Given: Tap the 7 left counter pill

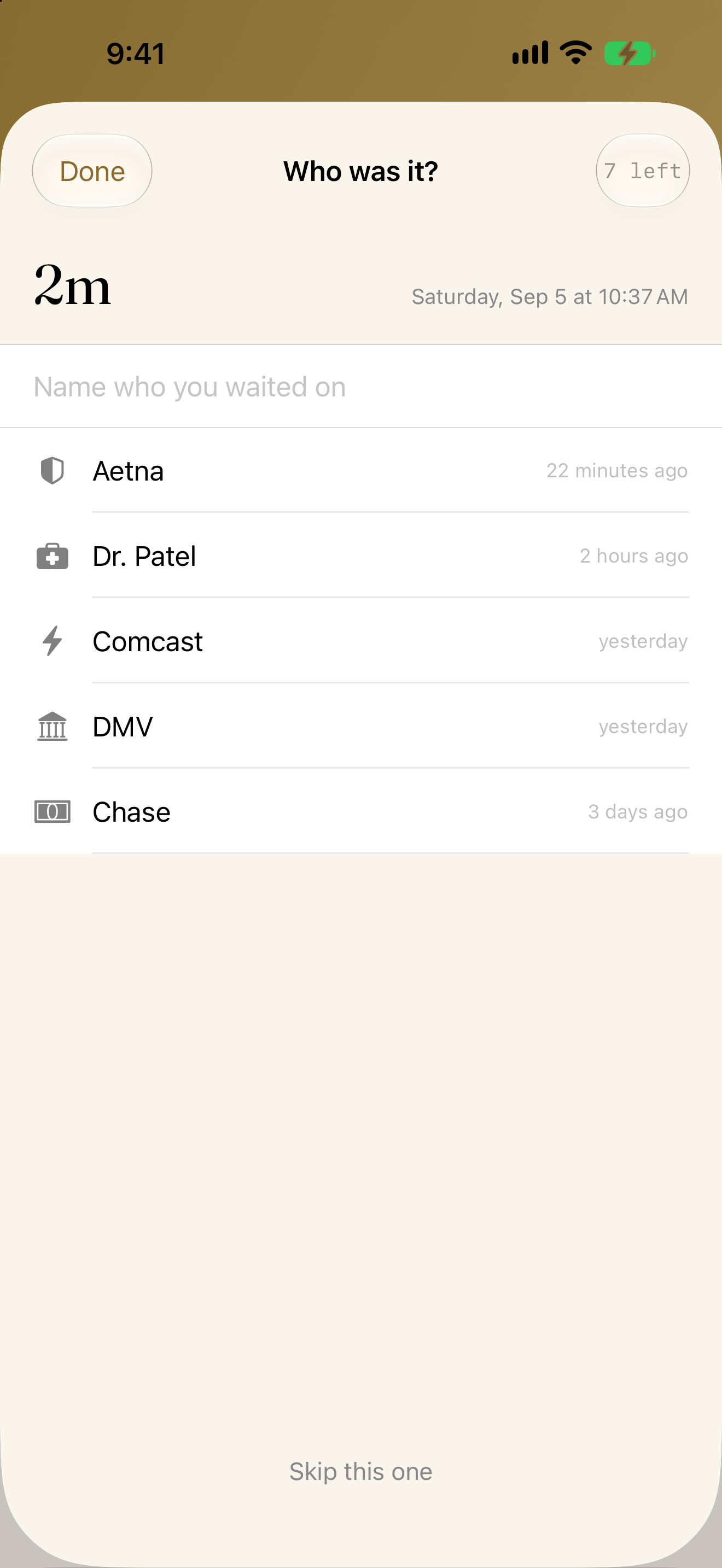Looking at the screenshot, I should [643, 171].
